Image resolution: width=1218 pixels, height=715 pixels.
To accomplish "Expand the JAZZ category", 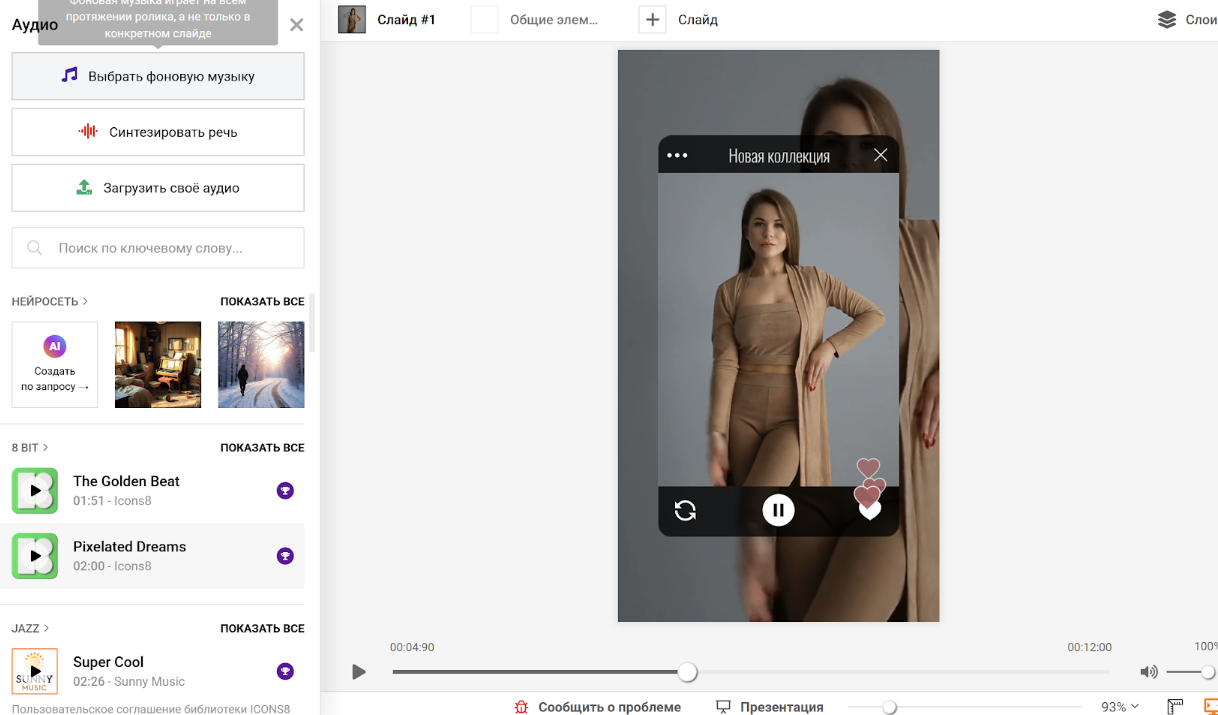I will 31,628.
